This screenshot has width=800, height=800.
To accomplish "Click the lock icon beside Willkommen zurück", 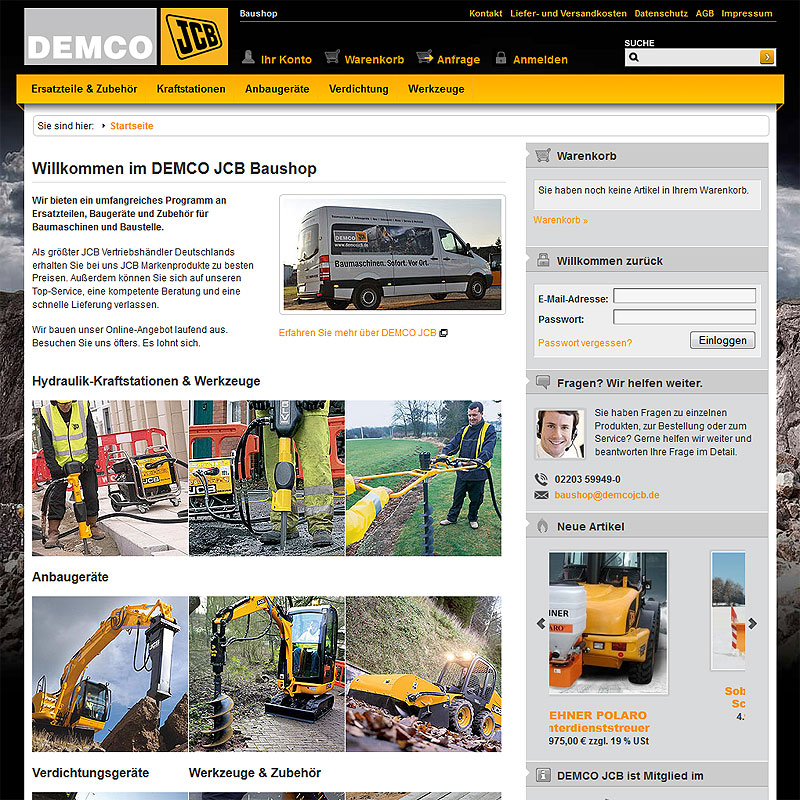I will point(543,260).
